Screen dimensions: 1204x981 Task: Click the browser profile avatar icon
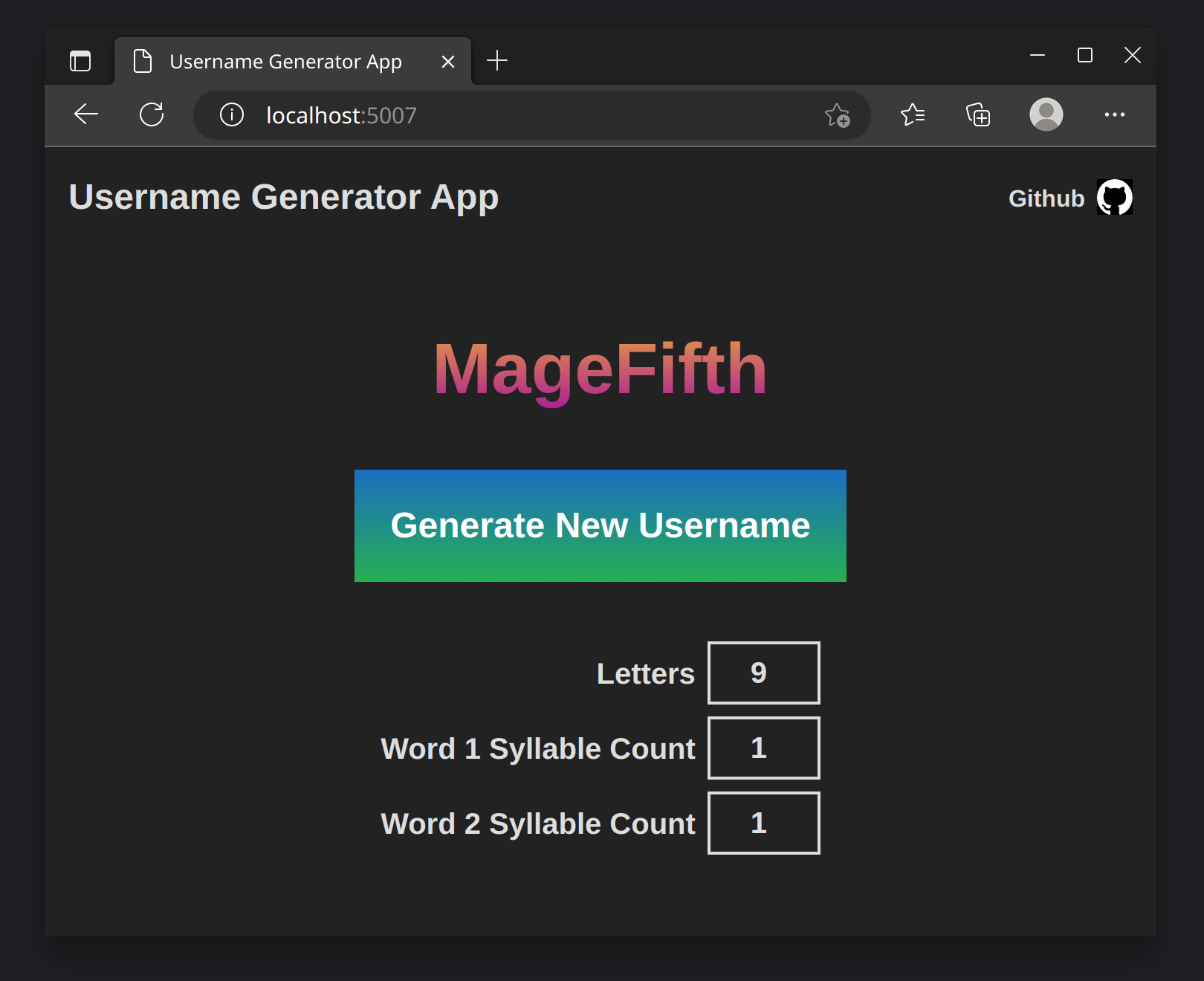click(1046, 115)
